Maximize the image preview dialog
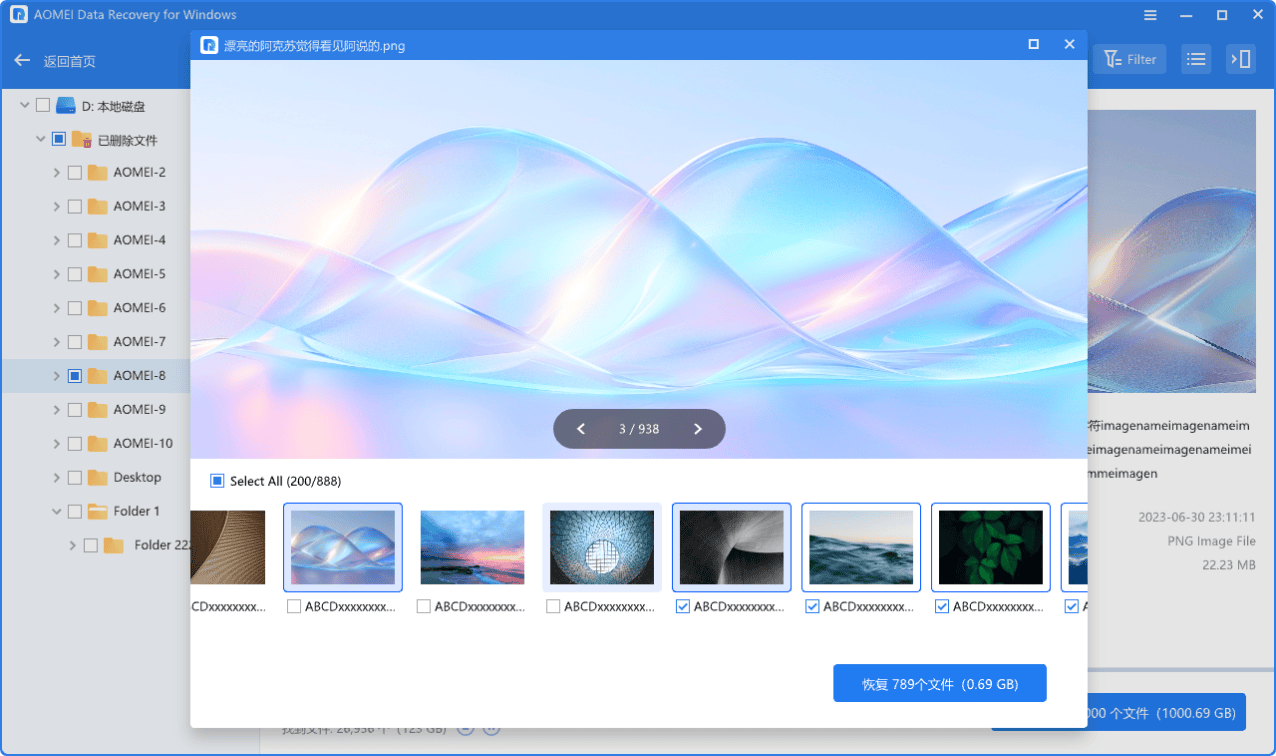The height and width of the screenshot is (756, 1276). 1033,45
